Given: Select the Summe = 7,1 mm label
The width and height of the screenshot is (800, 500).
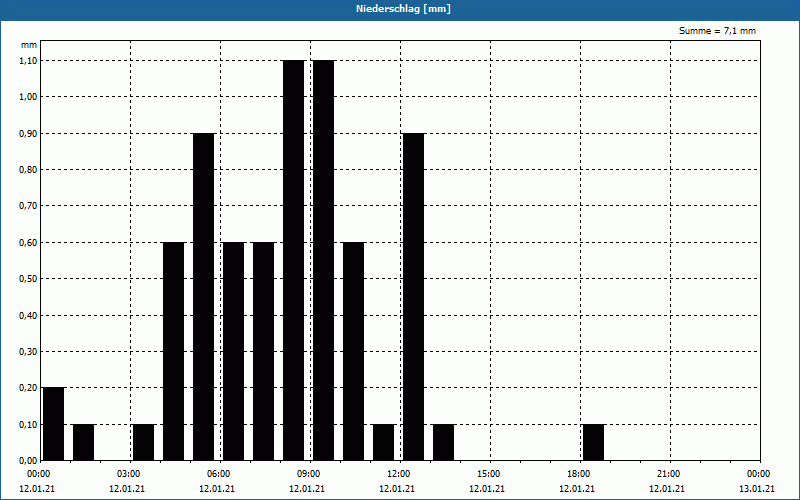Looking at the screenshot, I should click(x=717, y=31).
